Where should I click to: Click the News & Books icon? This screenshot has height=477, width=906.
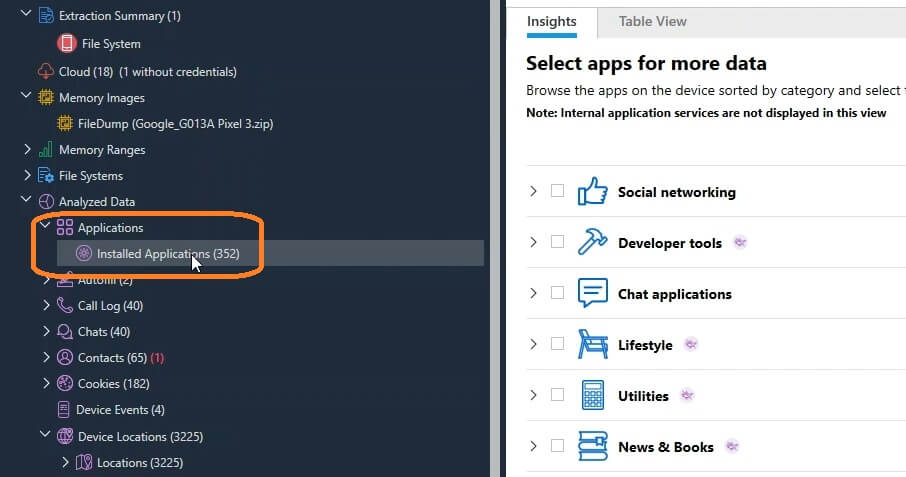[x=593, y=447]
